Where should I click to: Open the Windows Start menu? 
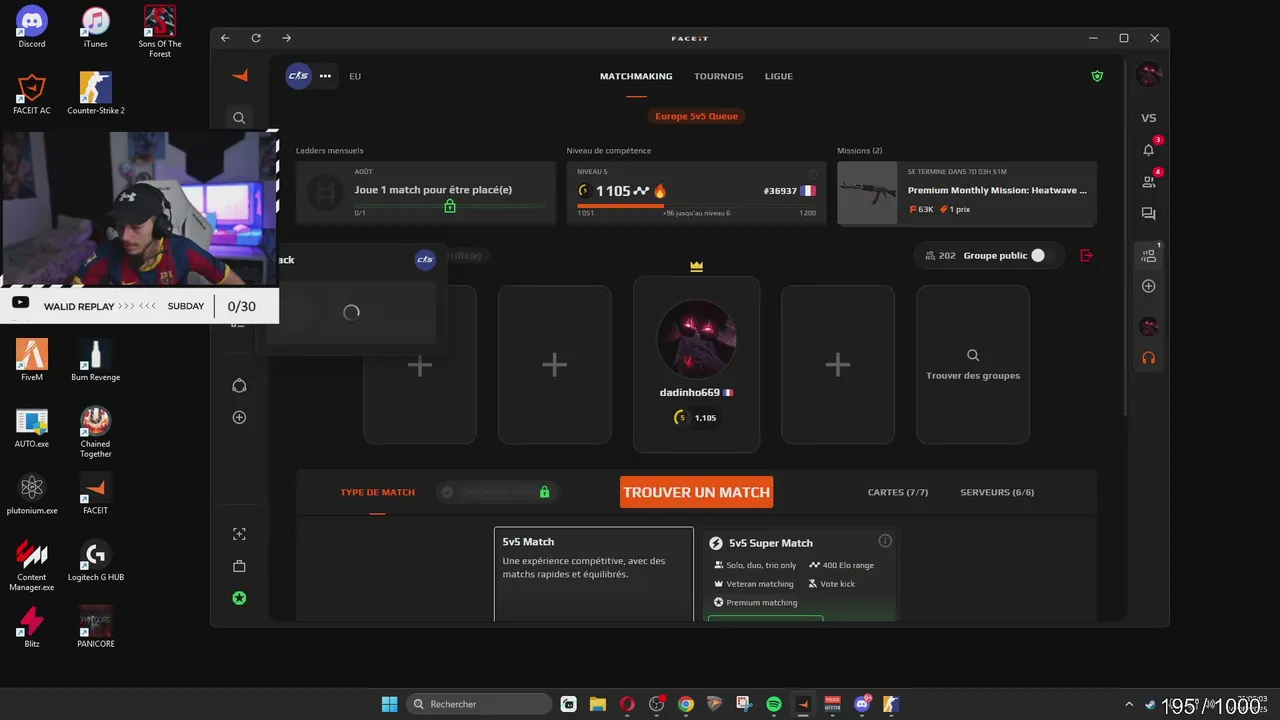pos(389,704)
